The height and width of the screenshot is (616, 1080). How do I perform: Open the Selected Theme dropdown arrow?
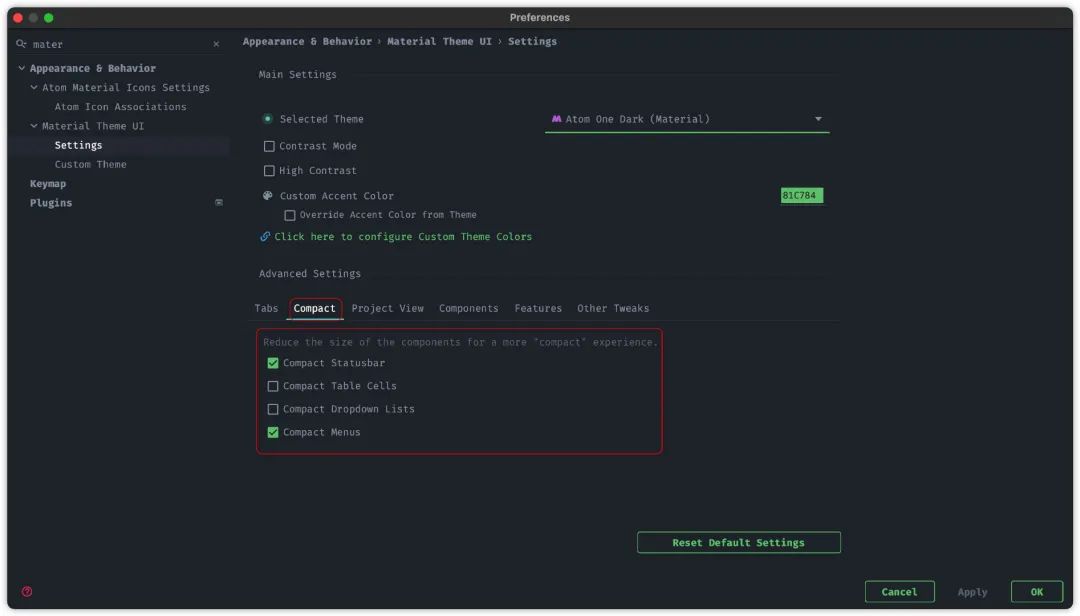(818, 119)
